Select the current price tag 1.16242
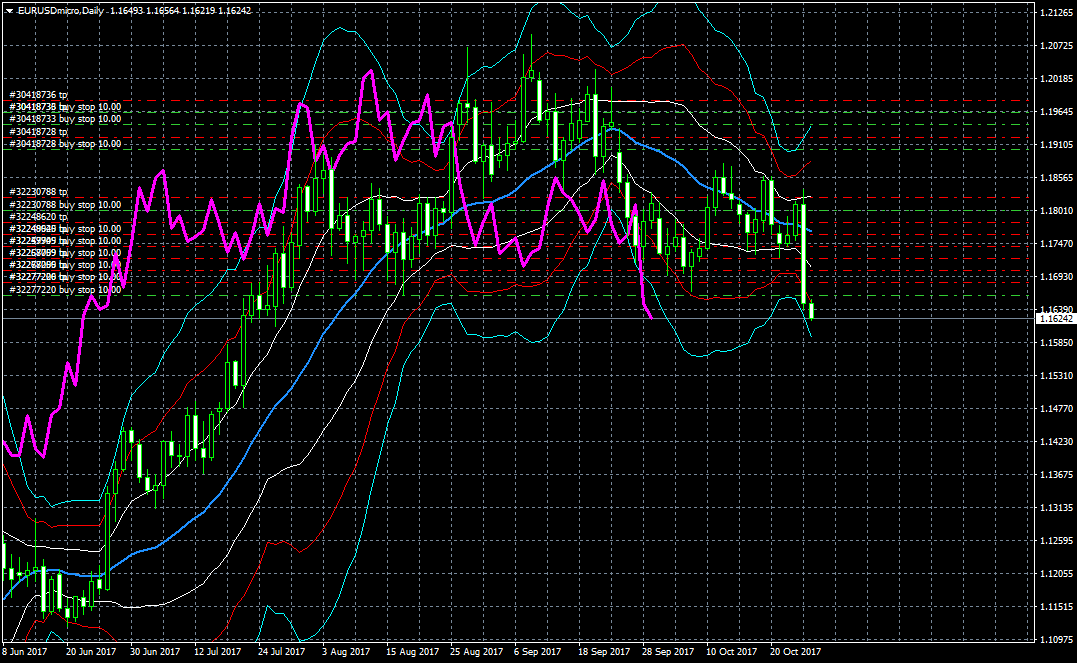Image resolution: width=1077 pixels, height=663 pixels. (x=1055, y=319)
